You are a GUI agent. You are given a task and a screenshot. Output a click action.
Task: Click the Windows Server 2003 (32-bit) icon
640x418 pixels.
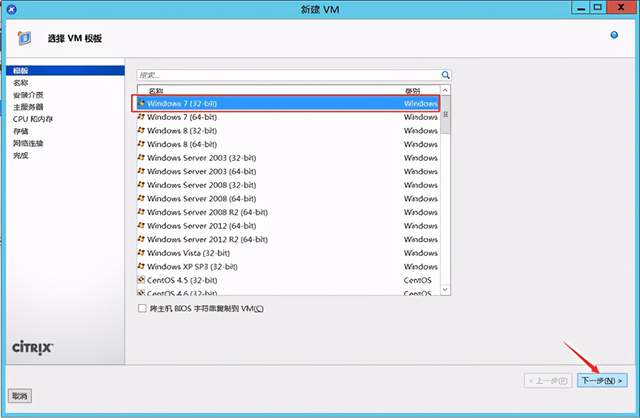coord(141,158)
